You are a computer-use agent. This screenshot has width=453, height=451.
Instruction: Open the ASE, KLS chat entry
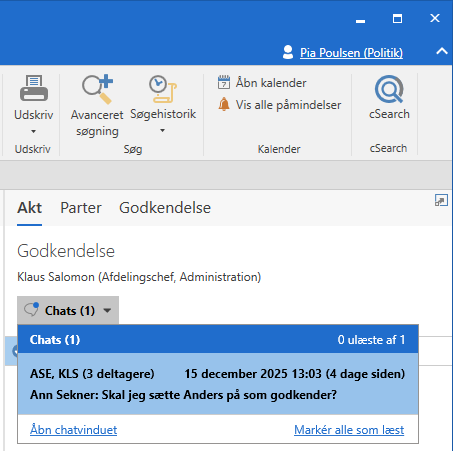point(218,384)
